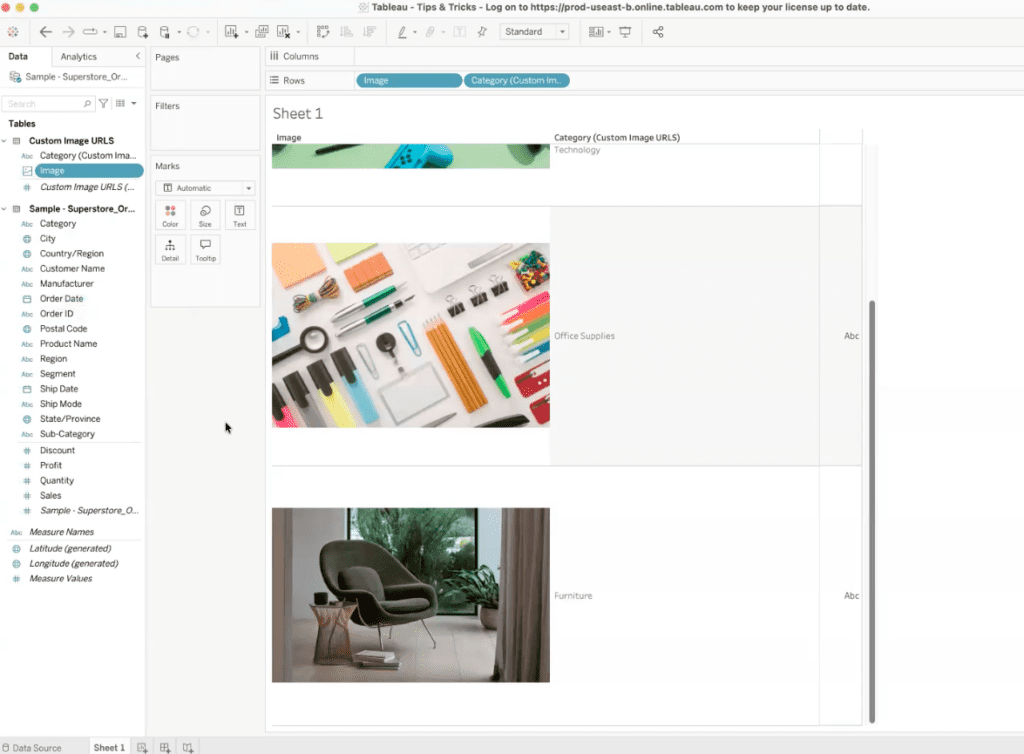Image resolution: width=1024 pixels, height=754 pixels.
Task: Click the Size button in the Marks card
Action: [205, 214]
